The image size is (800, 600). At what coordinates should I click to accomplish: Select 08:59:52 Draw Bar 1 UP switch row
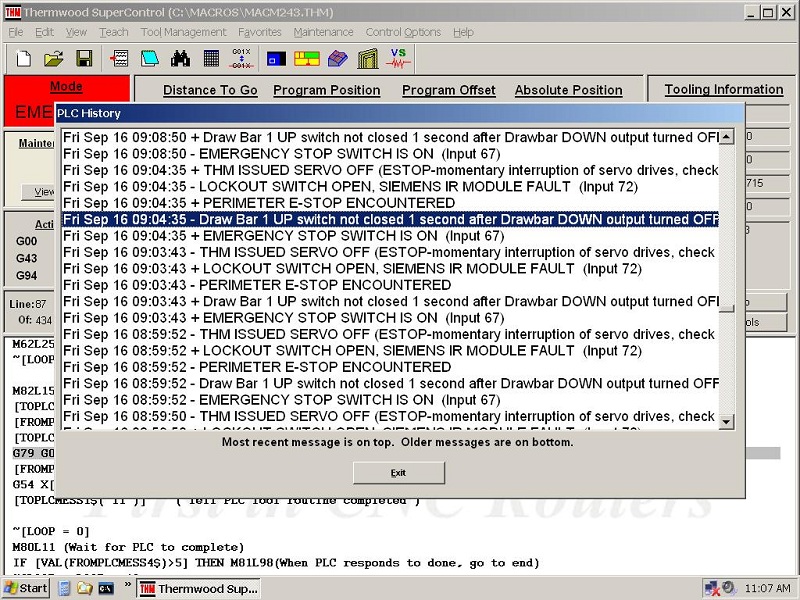(x=390, y=384)
